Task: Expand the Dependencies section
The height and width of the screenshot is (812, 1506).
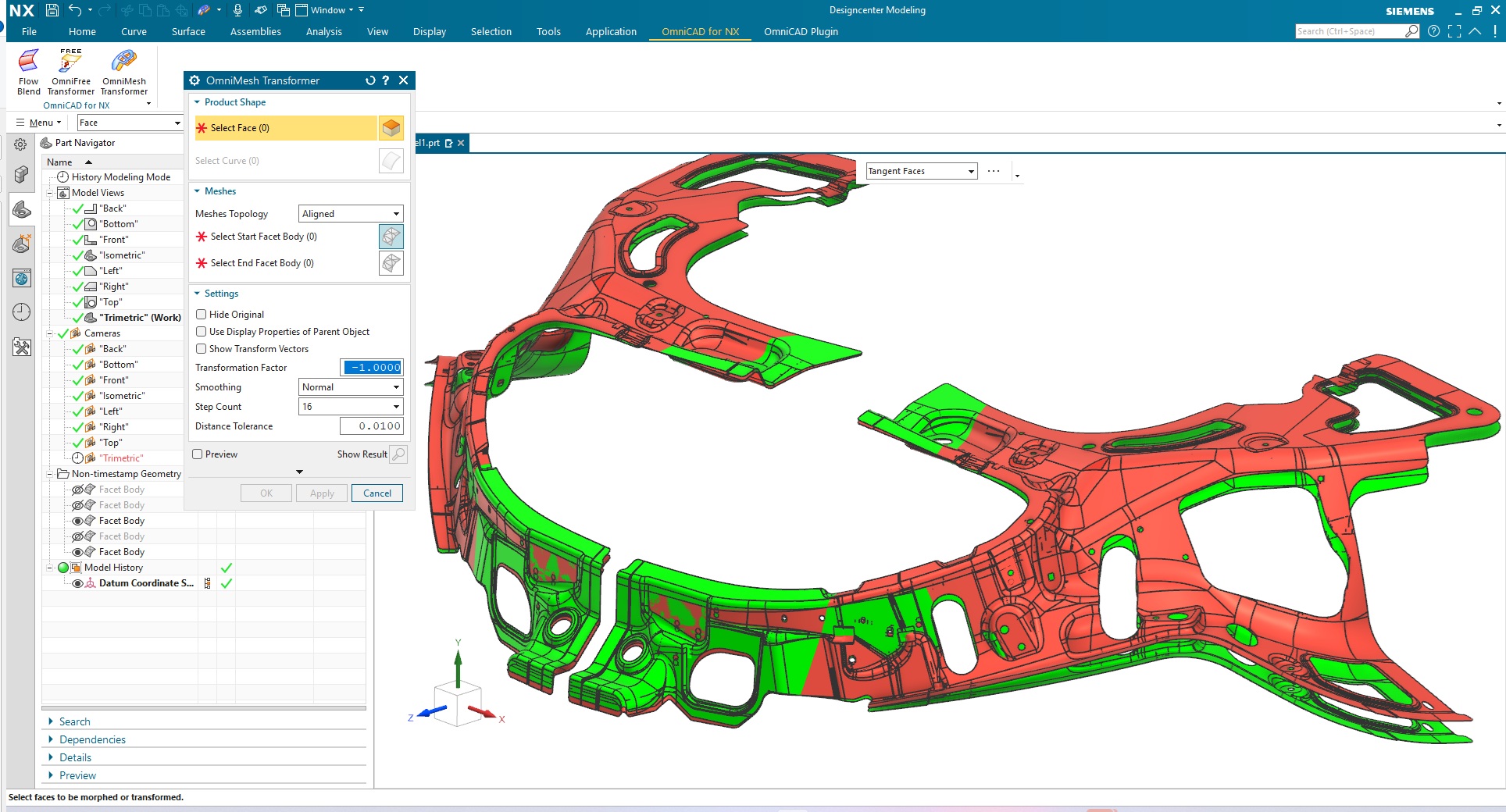Action: [92, 739]
